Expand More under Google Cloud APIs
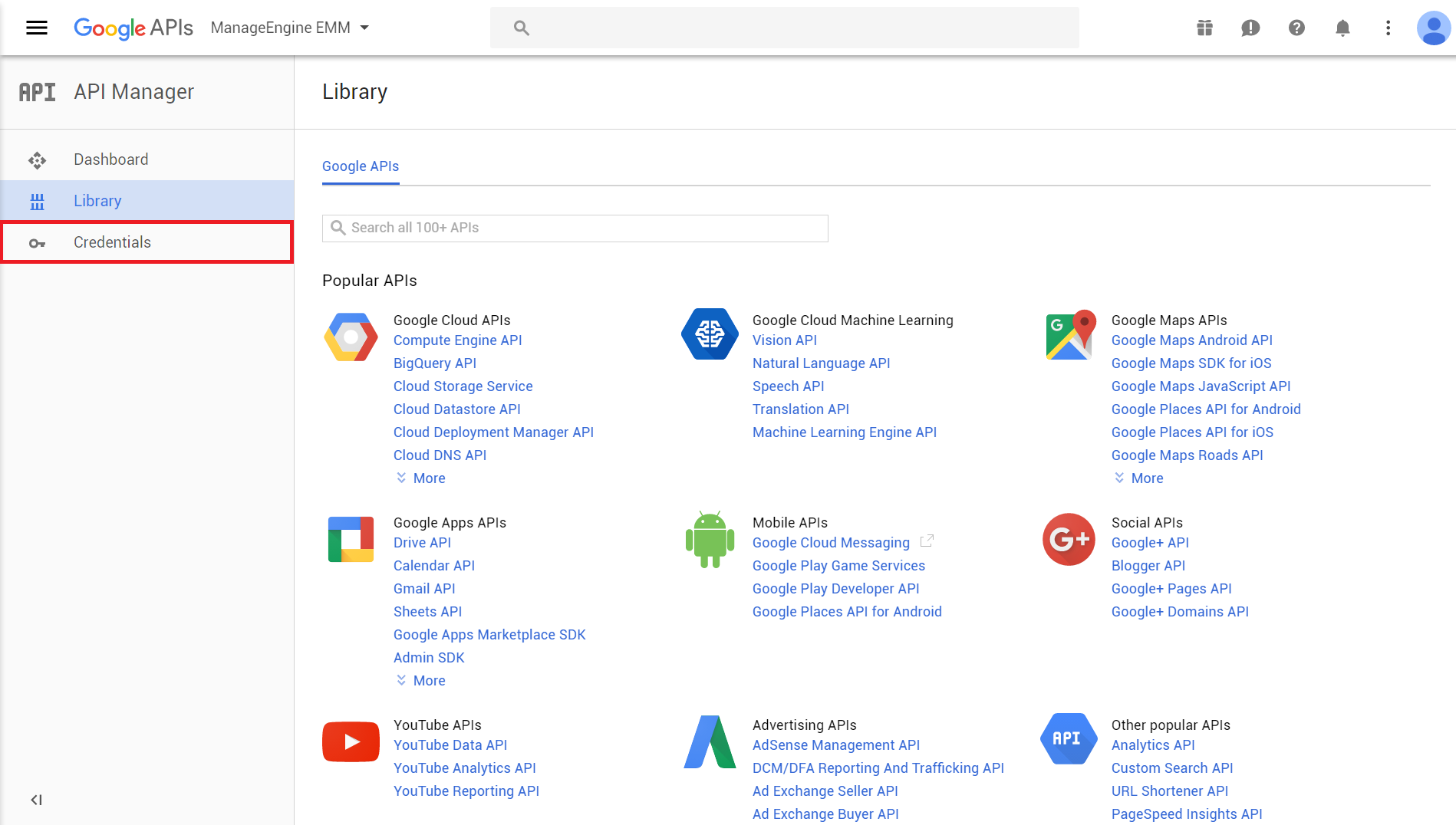Viewport: 1456px width, 825px height. pyautogui.click(x=420, y=478)
